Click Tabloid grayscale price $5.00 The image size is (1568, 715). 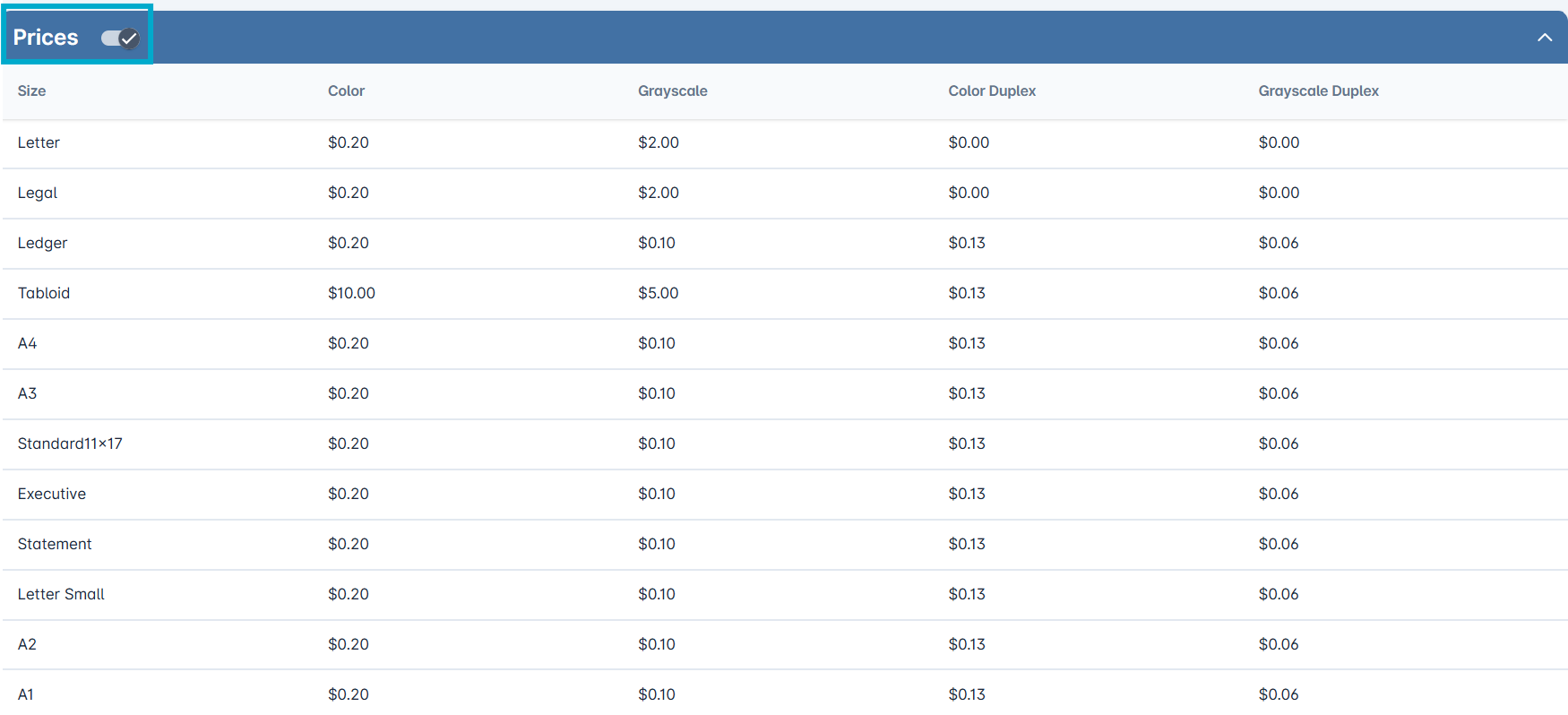pos(658,293)
